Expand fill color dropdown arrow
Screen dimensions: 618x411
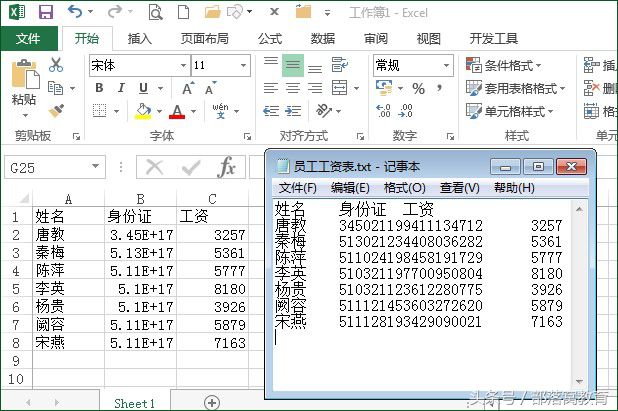pyautogui.click(x=159, y=112)
